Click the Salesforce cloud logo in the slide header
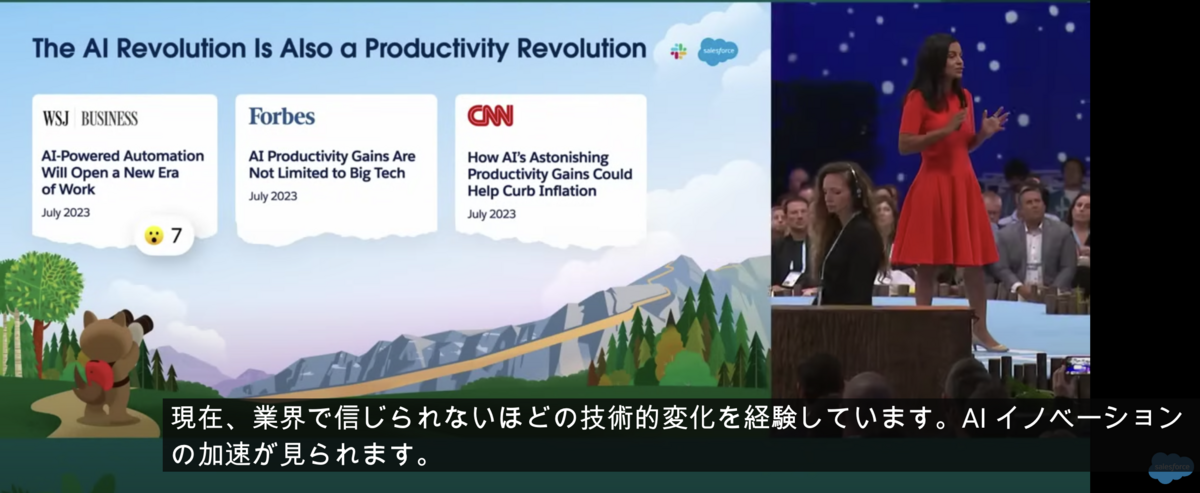The image size is (1200, 493). point(717,50)
